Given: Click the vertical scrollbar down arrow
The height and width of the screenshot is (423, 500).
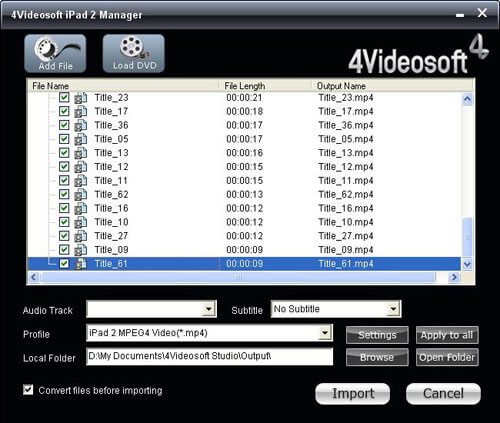Looking at the screenshot, I should click(467, 264).
